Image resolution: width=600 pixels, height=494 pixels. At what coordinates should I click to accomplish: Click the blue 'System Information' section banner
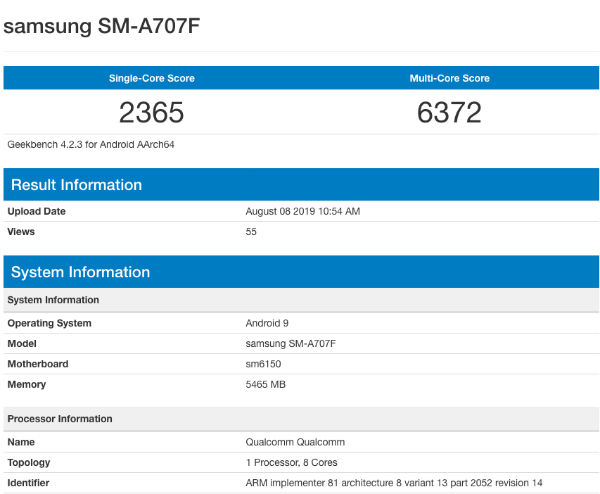click(x=301, y=272)
